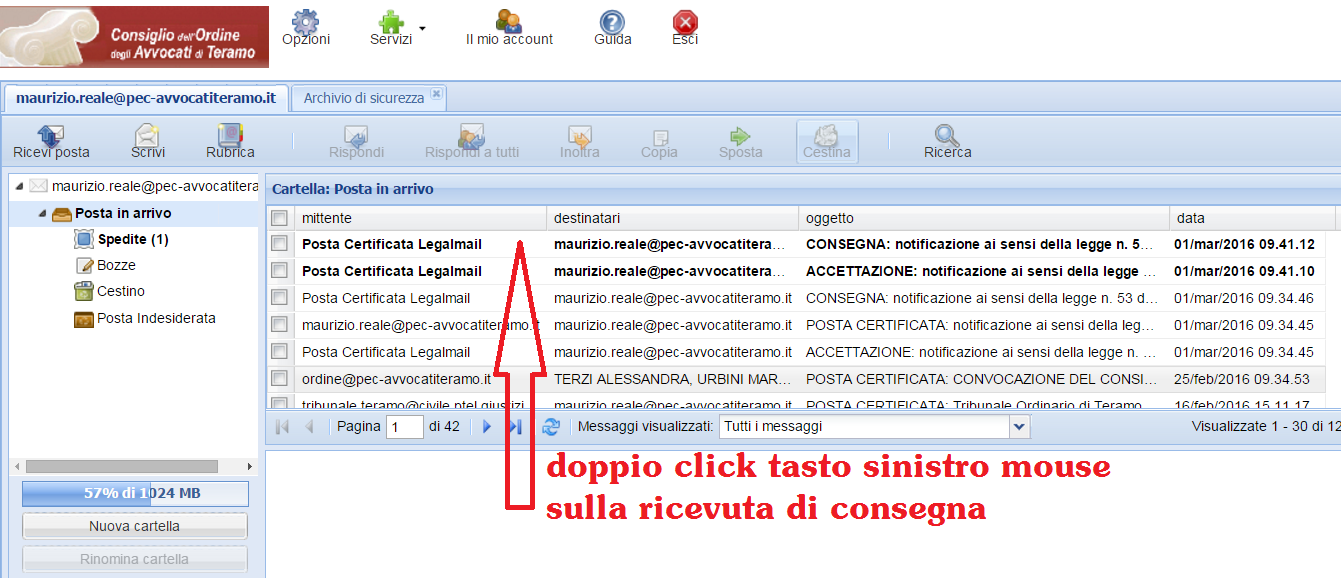Switch to the Archivio di sicurezza tab

pyautogui.click(x=364, y=98)
